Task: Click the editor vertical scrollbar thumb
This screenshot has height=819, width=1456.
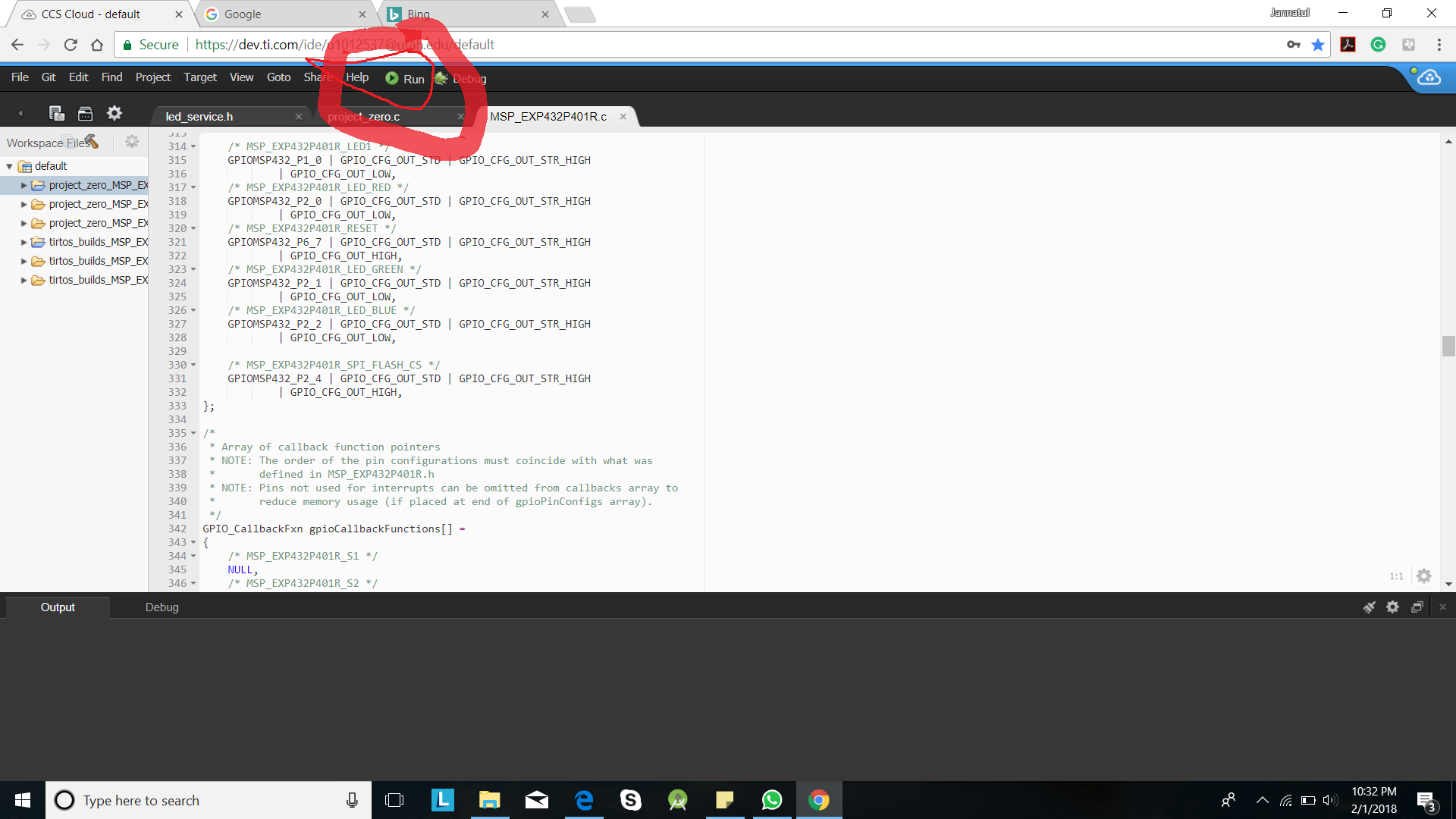Action: 1448,346
